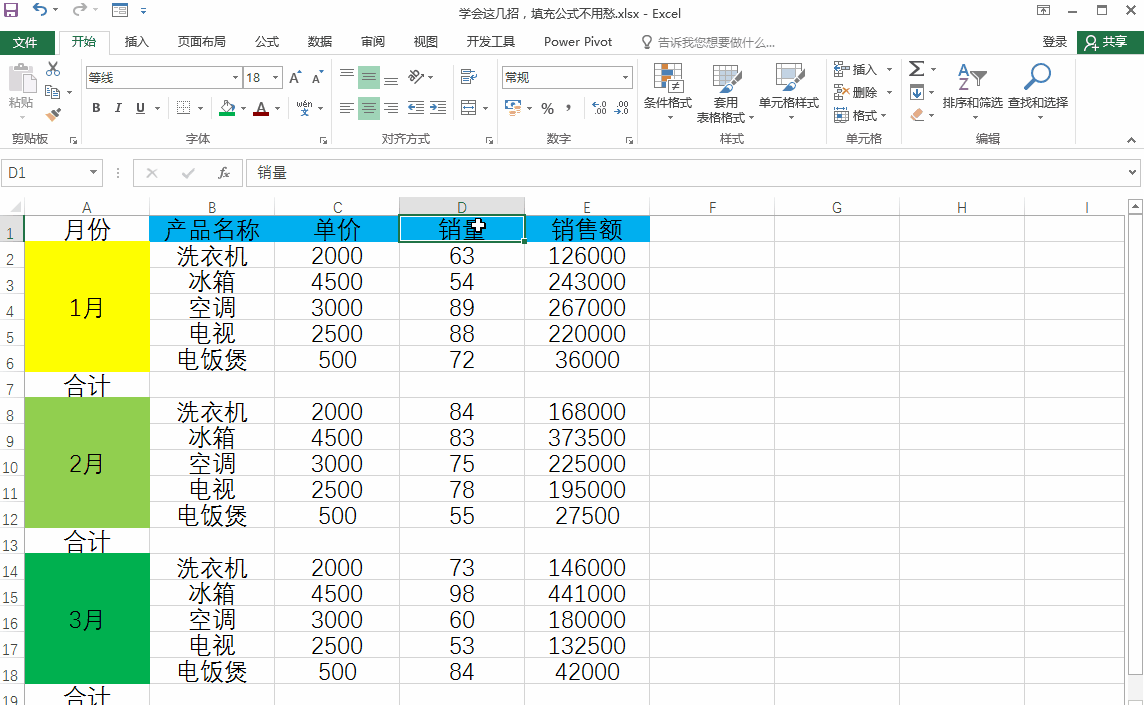Apply fill color bucket
The width and height of the screenshot is (1144, 705).
[x=228, y=108]
